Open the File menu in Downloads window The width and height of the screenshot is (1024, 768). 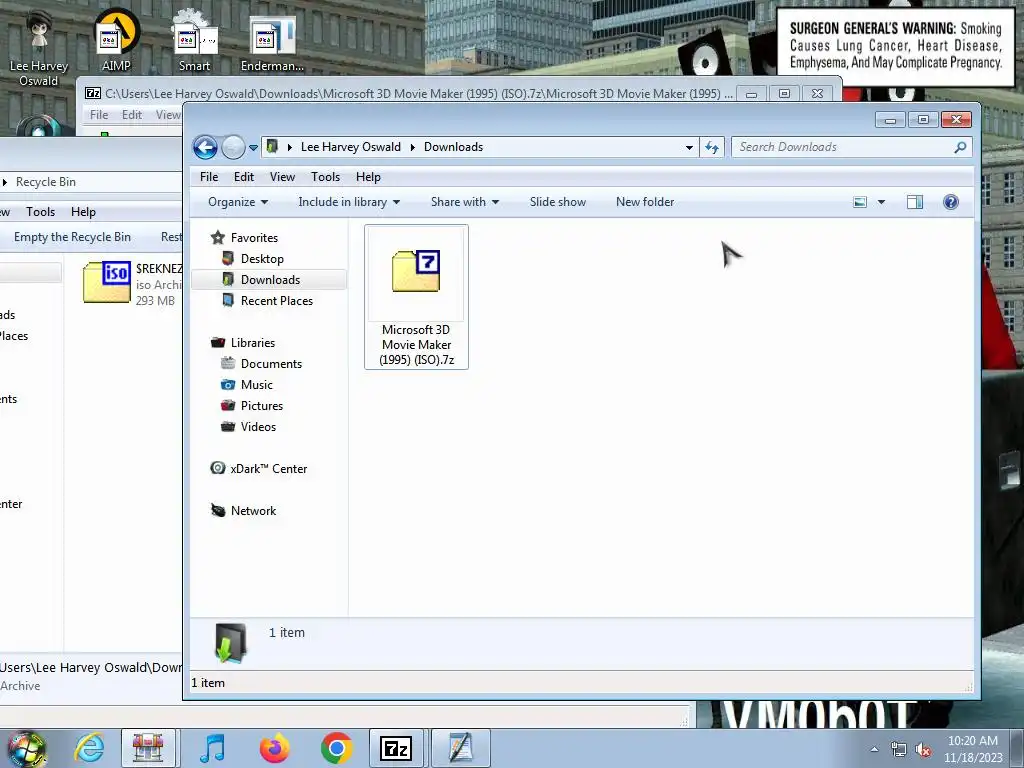209,177
